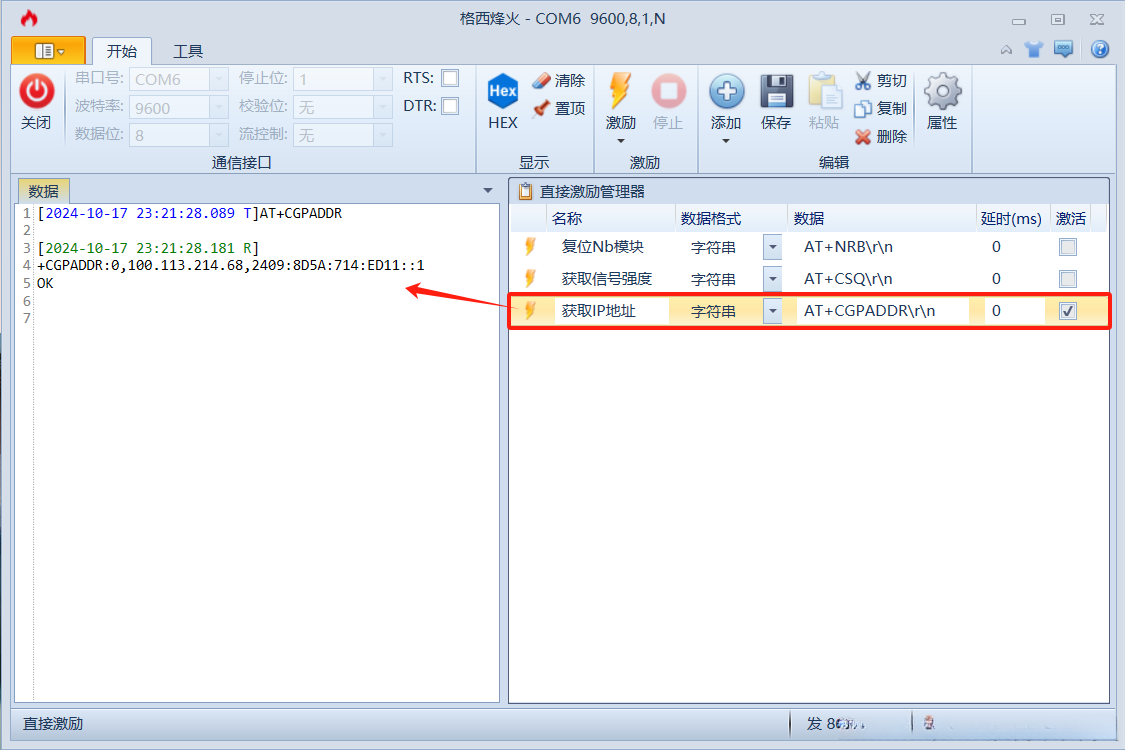Click the 激活 column header
This screenshot has width=1125, height=750.
click(x=1070, y=218)
